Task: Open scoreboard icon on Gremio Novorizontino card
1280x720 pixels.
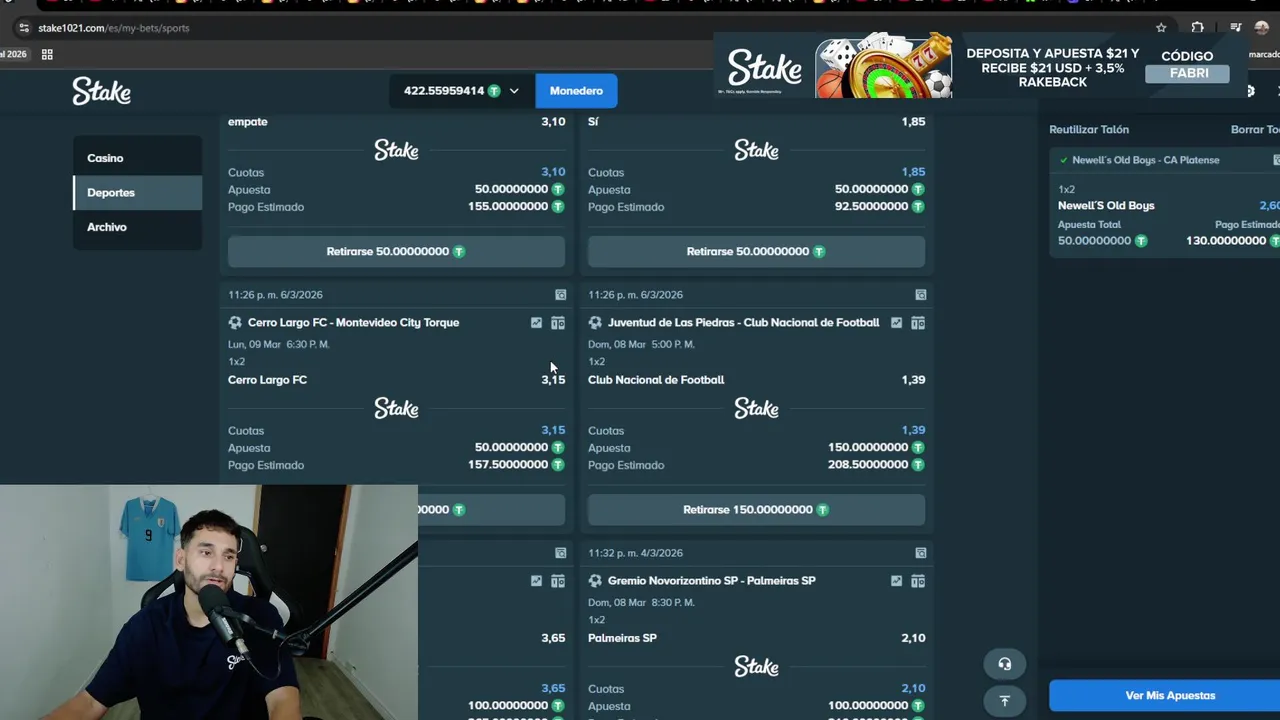Action: tap(918, 581)
